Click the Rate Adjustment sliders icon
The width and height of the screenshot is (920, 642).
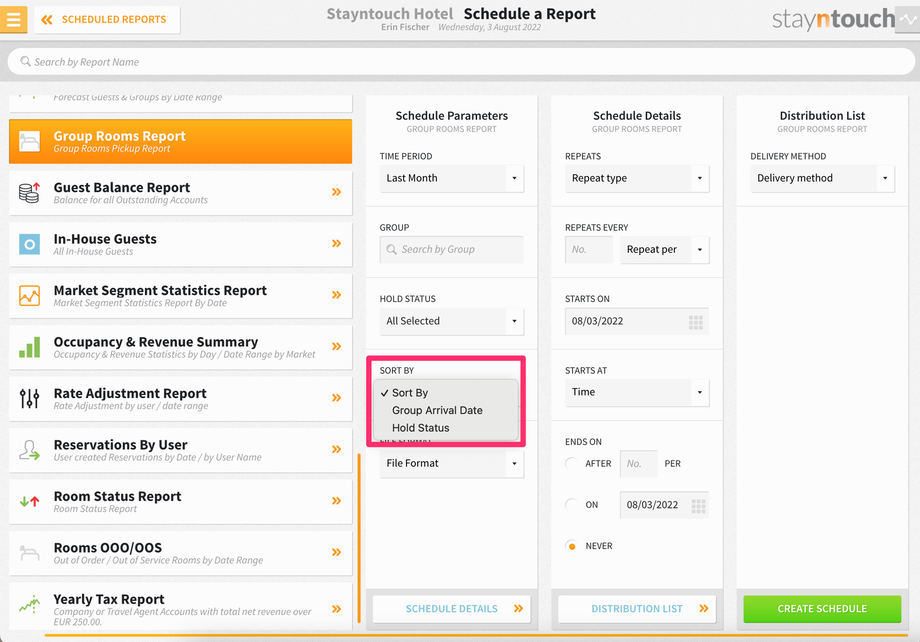[x=29, y=398]
